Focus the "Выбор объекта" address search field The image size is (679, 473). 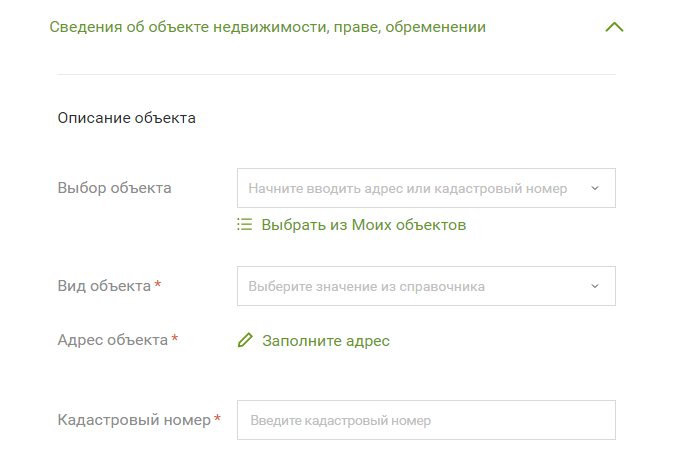tap(408, 188)
